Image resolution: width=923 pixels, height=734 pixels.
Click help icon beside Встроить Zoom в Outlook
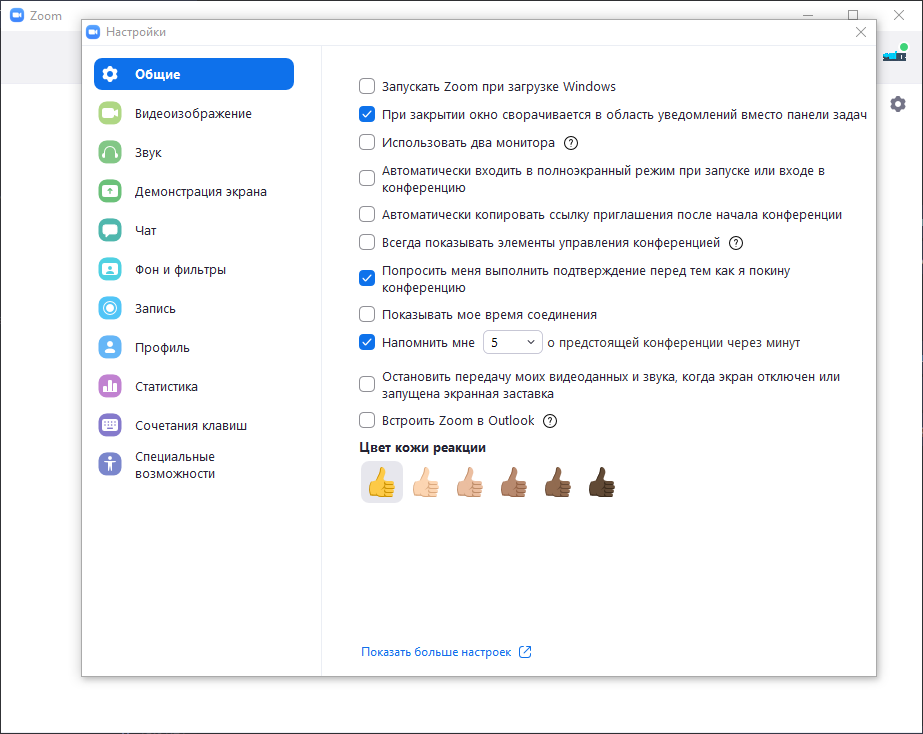coord(550,421)
